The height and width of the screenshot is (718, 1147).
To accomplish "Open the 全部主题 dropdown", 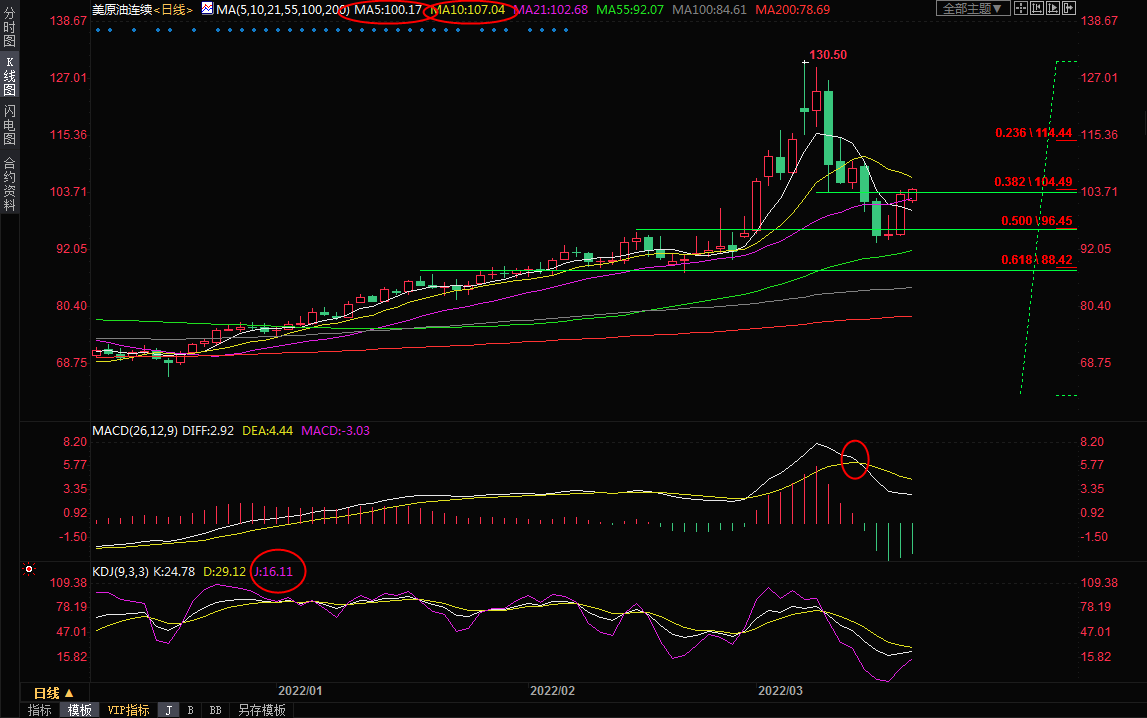I will point(970,9).
